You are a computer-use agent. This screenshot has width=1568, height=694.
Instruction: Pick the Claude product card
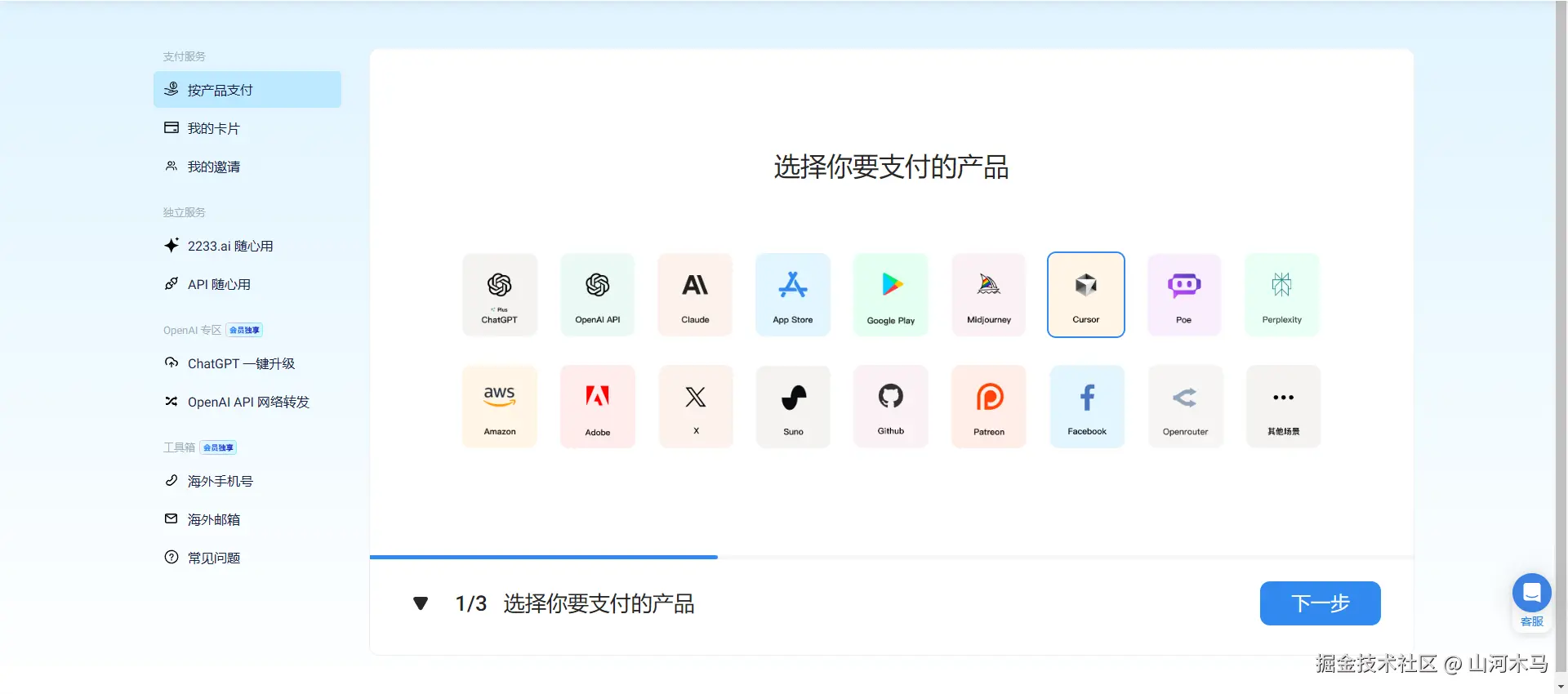[x=695, y=295]
